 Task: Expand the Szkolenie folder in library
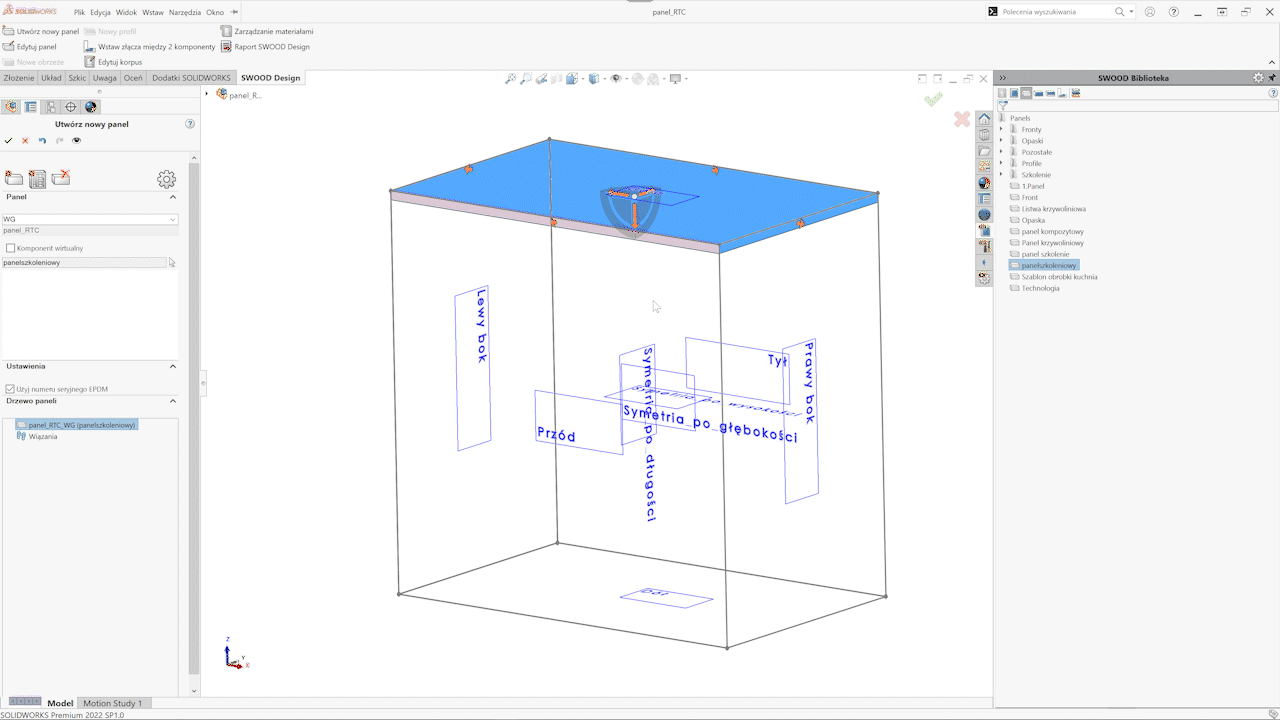point(1001,175)
